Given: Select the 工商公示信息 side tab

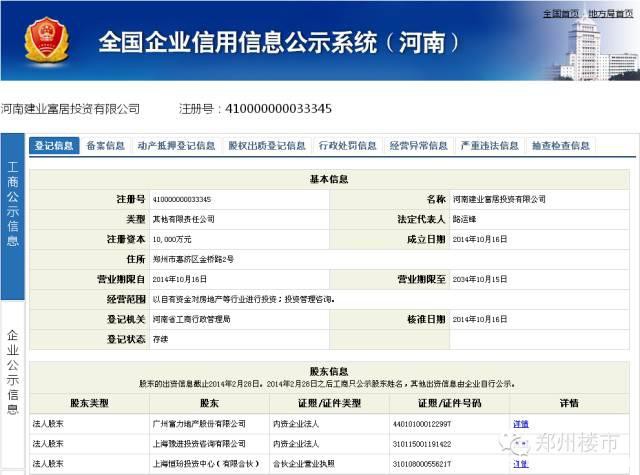Looking at the screenshot, I should click(13, 216).
